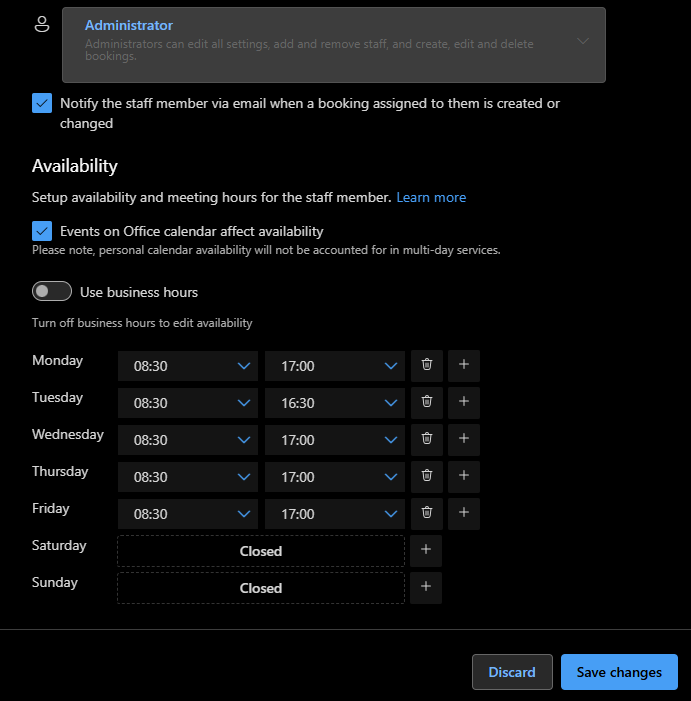The height and width of the screenshot is (701, 691).
Task: Add another time slot for Monday
Action: point(464,366)
